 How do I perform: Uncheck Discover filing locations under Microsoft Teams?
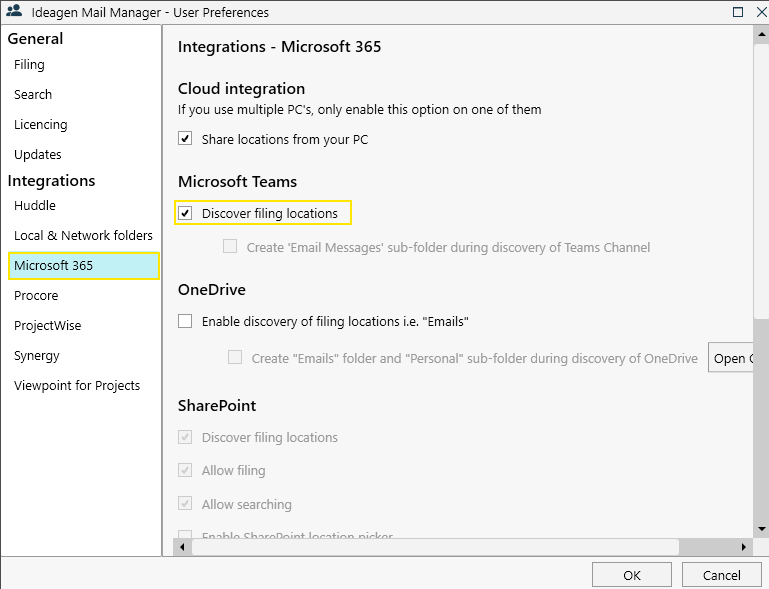pyautogui.click(x=185, y=213)
